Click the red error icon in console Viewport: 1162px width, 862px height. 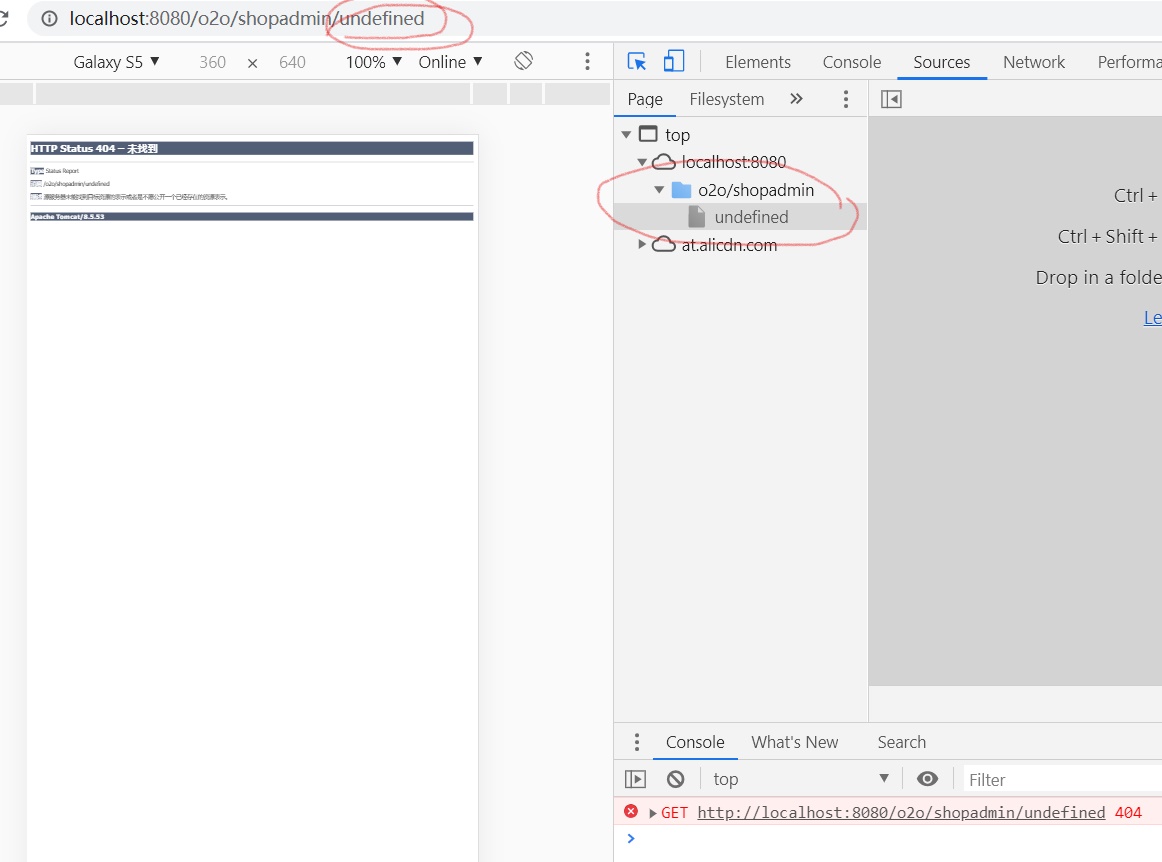[x=631, y=812]
